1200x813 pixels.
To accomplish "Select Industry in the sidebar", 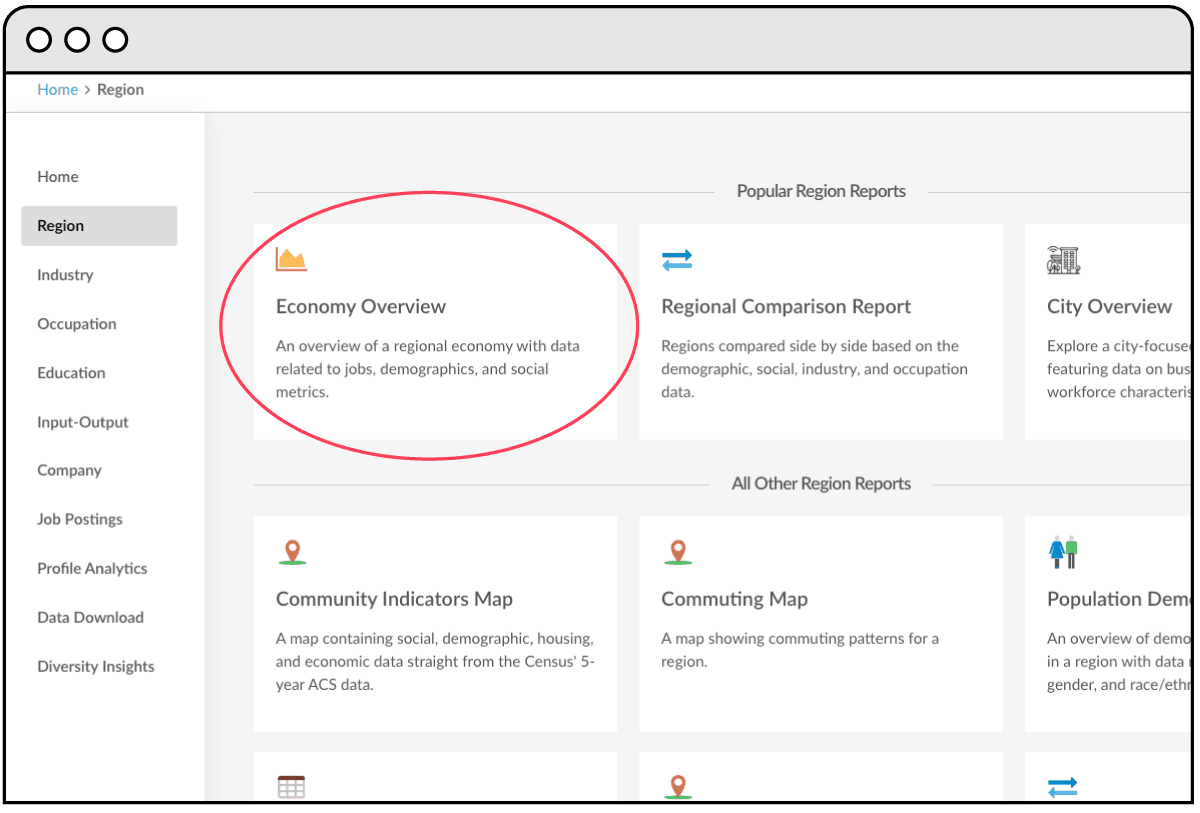I will coord(65,275).
